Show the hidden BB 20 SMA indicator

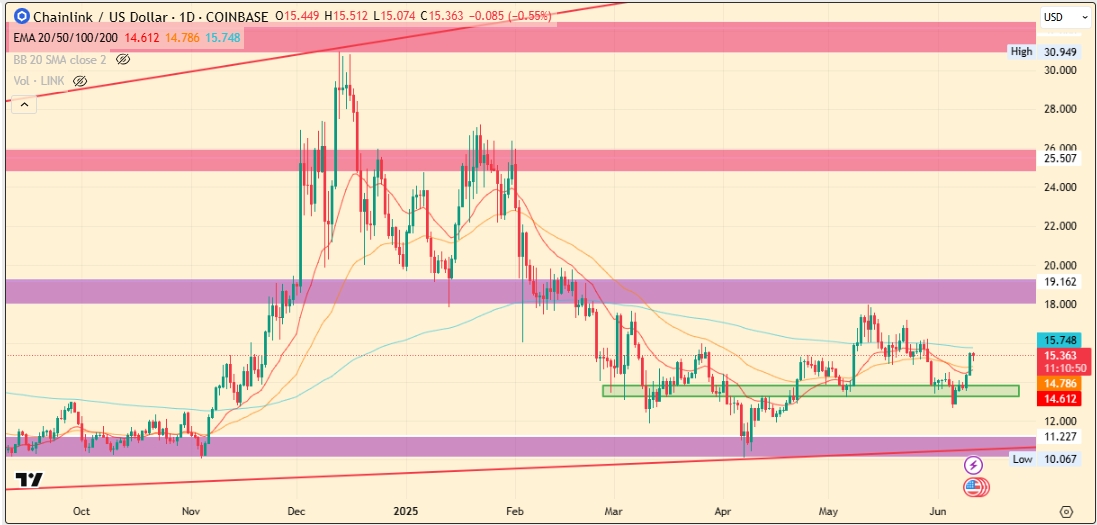click(123, 59)
